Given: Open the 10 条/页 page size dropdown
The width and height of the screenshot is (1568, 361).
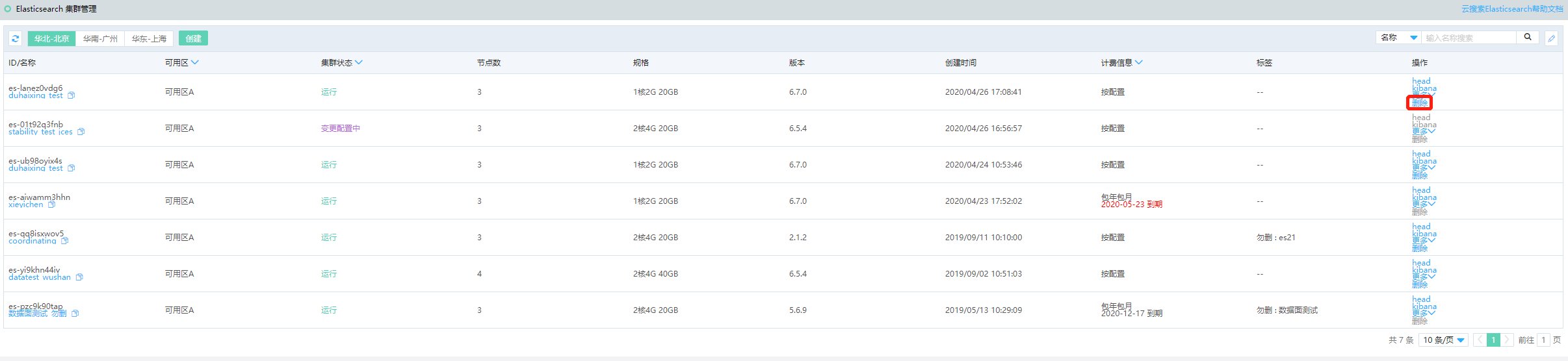Looking at the screenshot, I should 1444,340.
